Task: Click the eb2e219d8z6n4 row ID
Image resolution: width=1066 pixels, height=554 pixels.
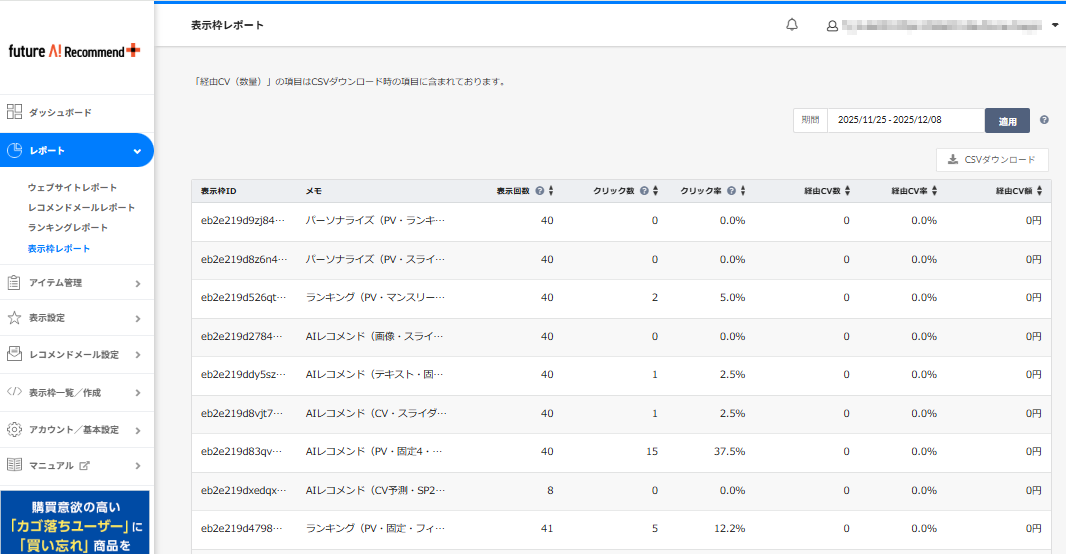Action: pos(243,259)
